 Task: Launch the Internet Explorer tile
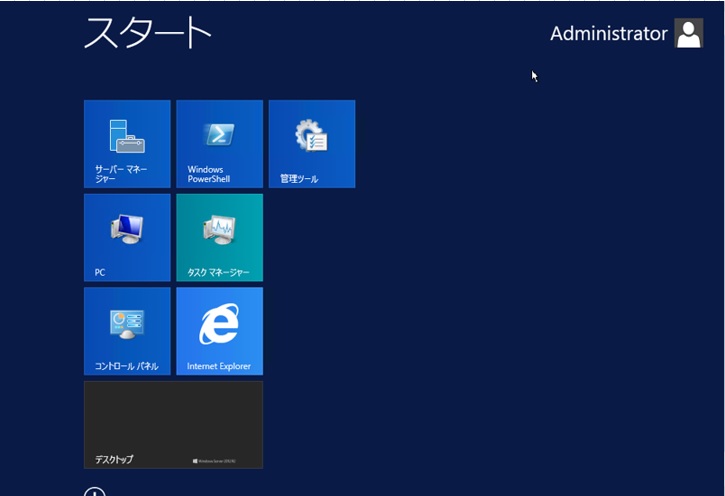(220, 331)
